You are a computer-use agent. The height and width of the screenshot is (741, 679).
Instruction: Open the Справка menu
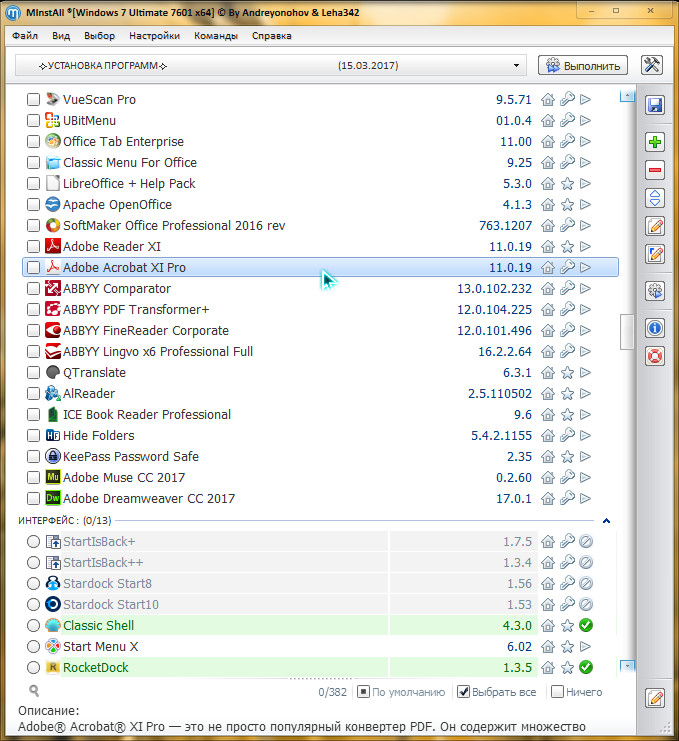272,36
